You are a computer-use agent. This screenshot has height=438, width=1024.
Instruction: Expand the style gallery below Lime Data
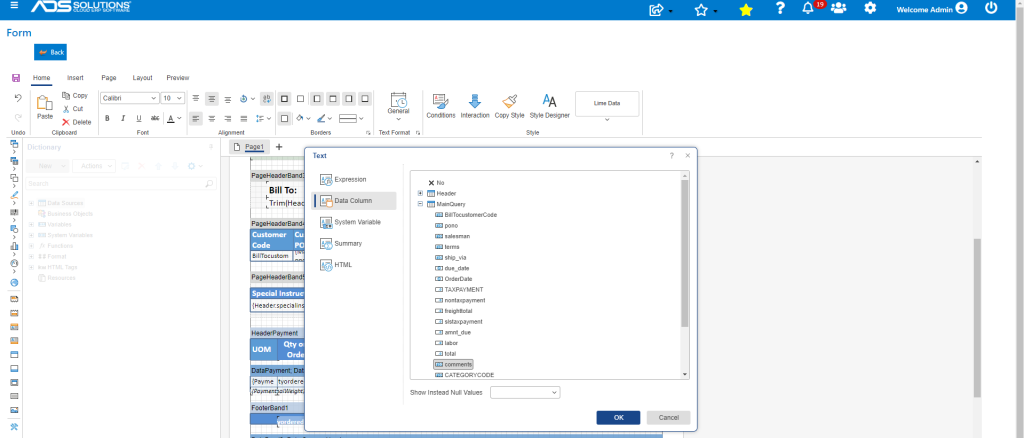[607, 119]
